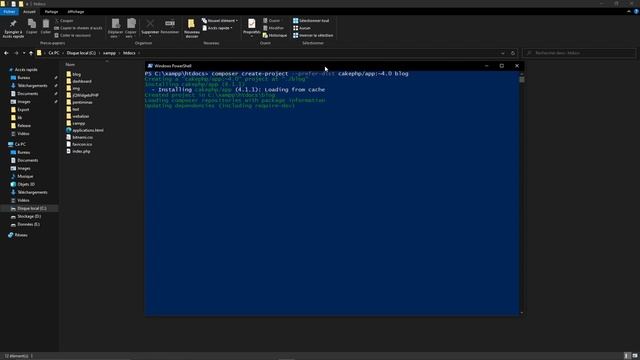Refresh the htdocs folder view
Screen dimensions: 640x360
tap(513, 53)
